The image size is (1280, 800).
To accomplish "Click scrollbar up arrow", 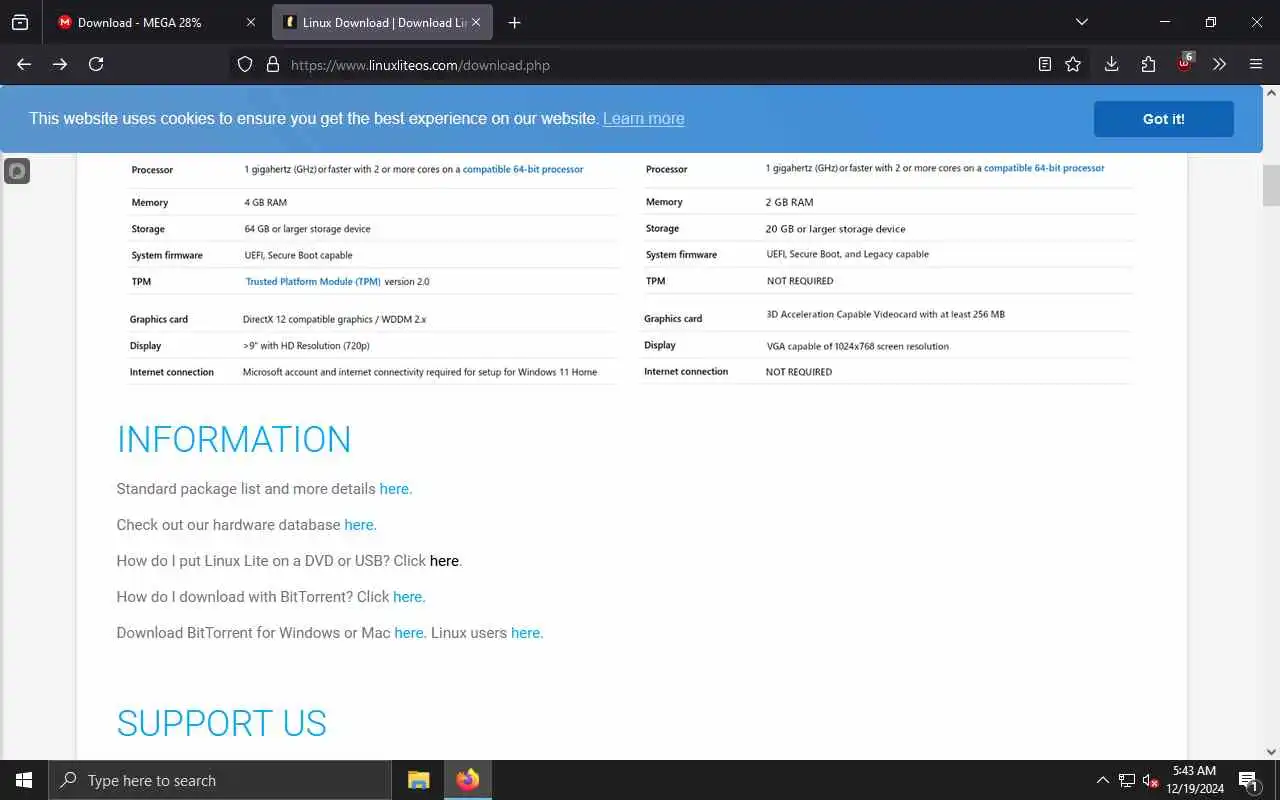I will pos(1271,93).
